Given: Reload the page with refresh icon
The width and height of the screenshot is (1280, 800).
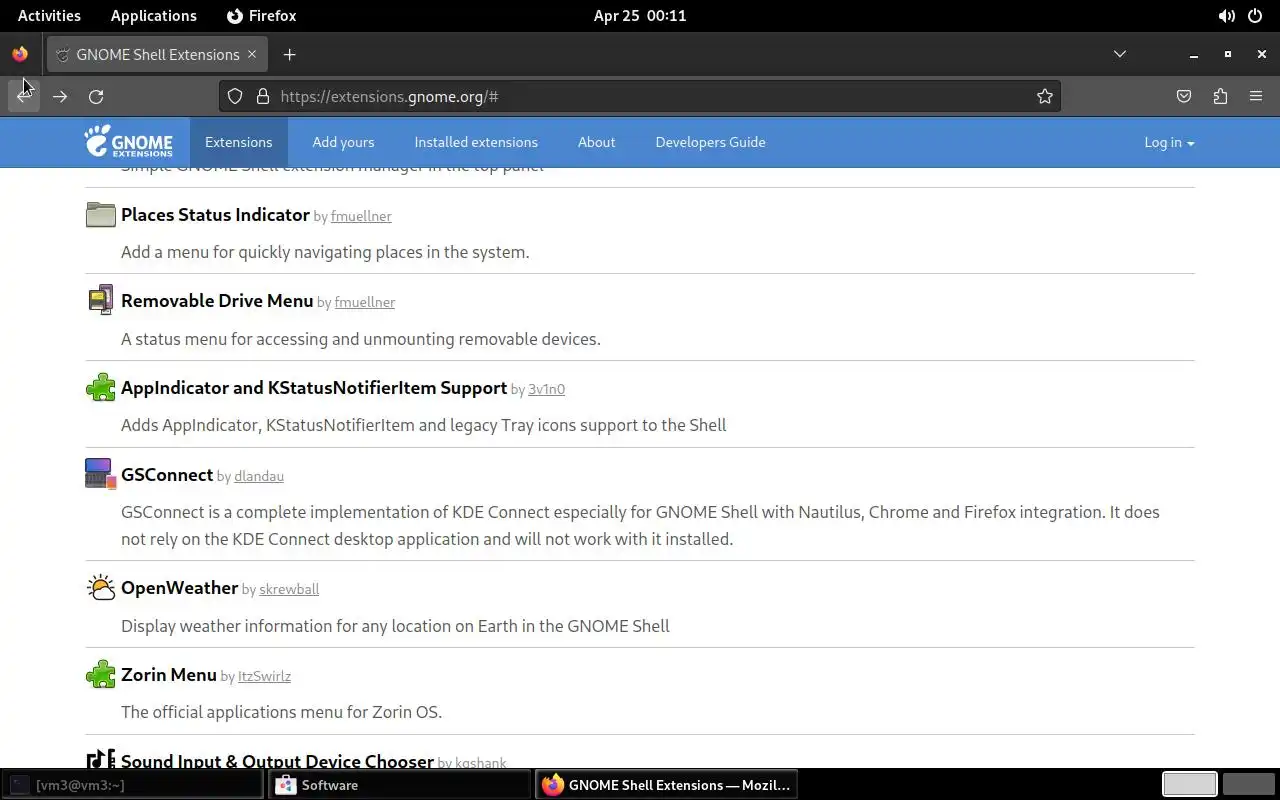Looking at the screenshot, I should click(96, 96).
